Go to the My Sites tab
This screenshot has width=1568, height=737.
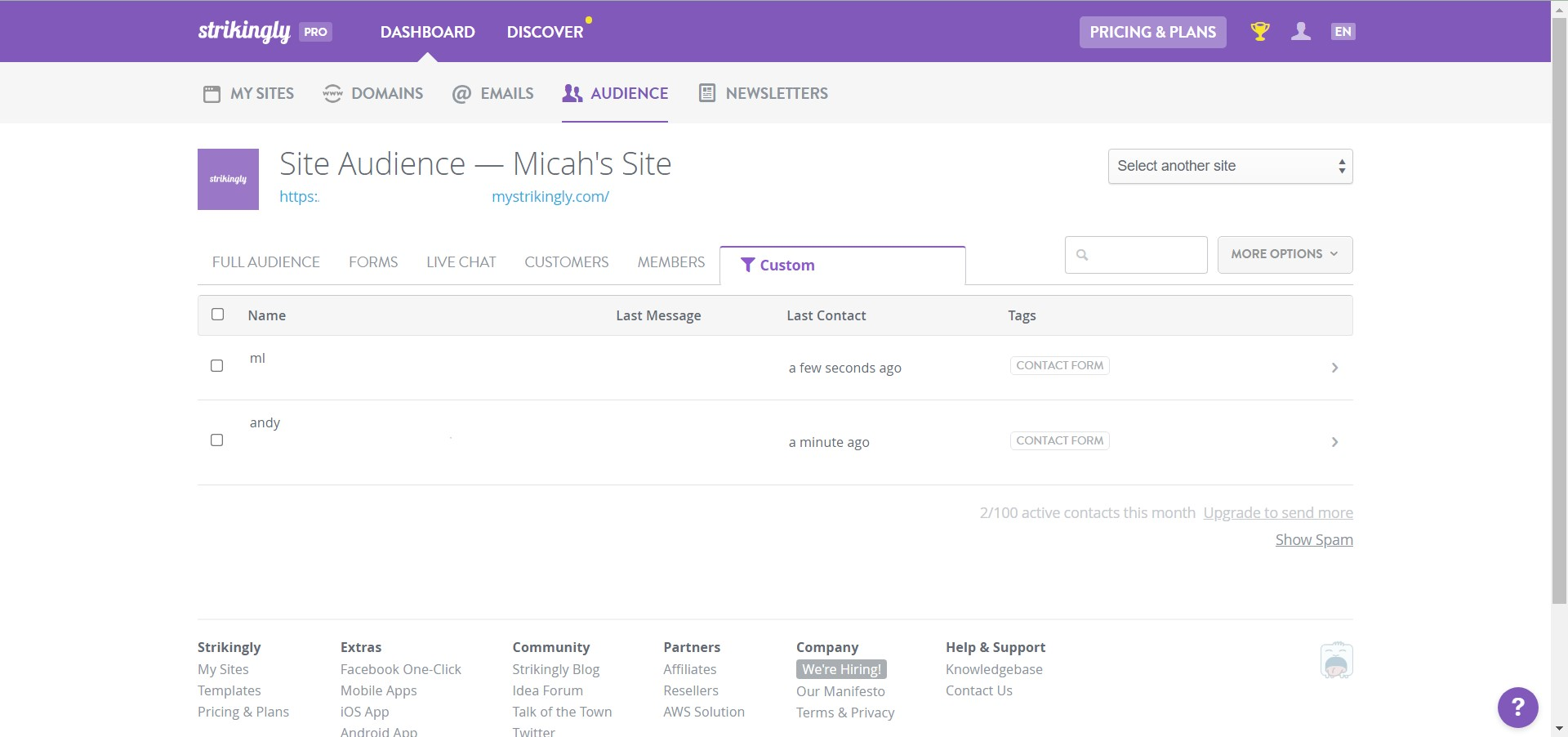(248, 93)
